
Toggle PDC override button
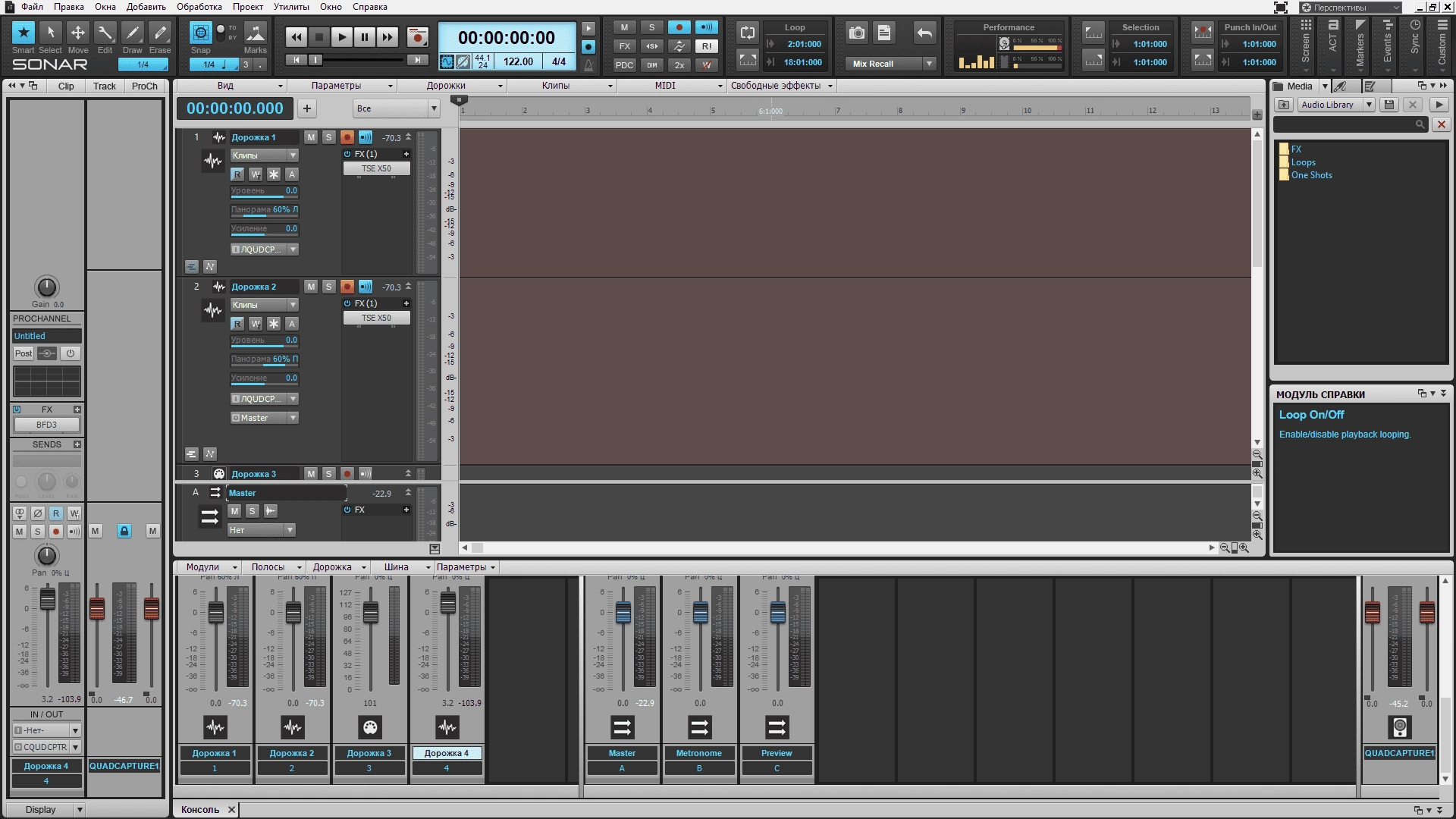pos(624,65)
